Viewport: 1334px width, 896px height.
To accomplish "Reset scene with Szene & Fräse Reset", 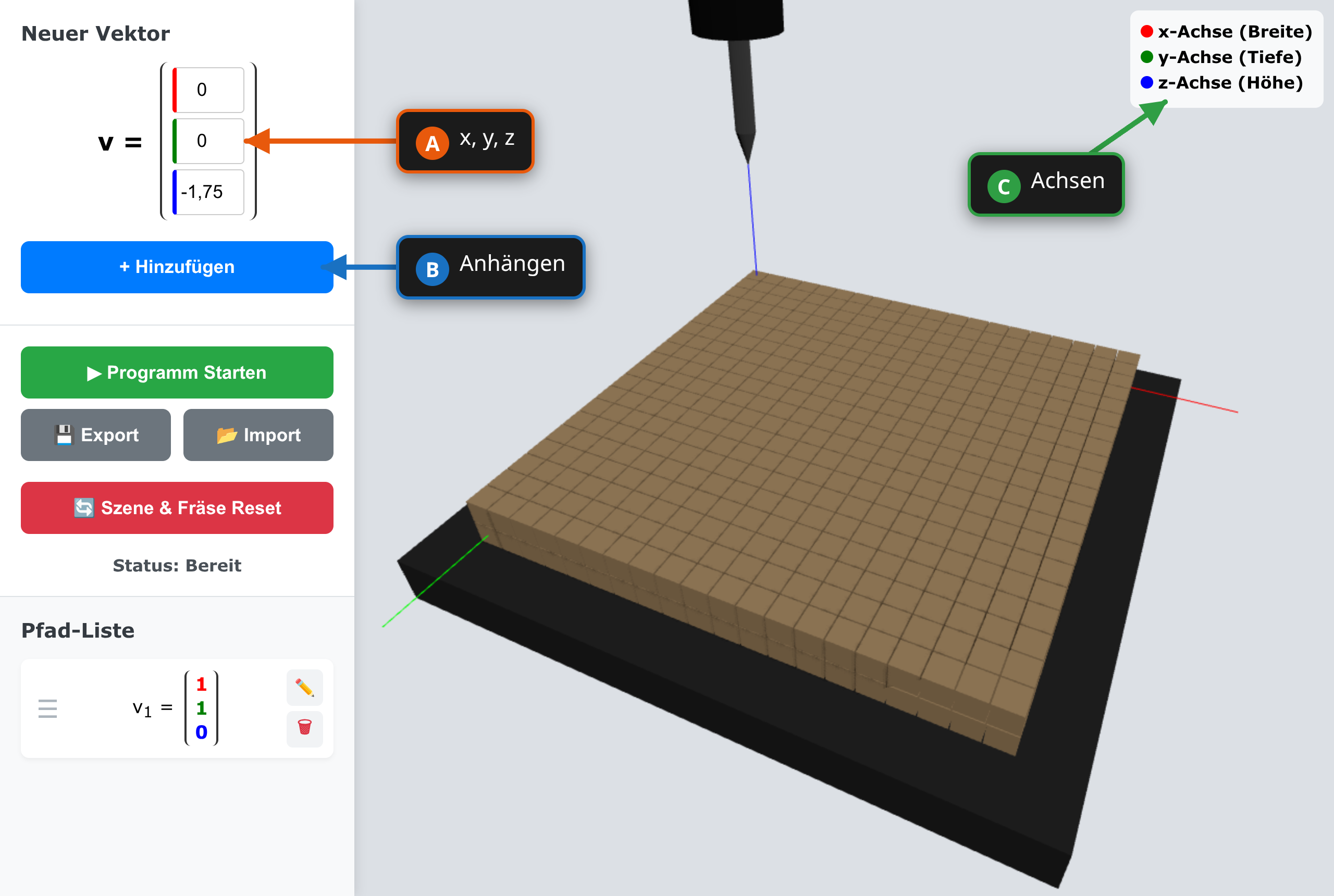I will 177,507.
